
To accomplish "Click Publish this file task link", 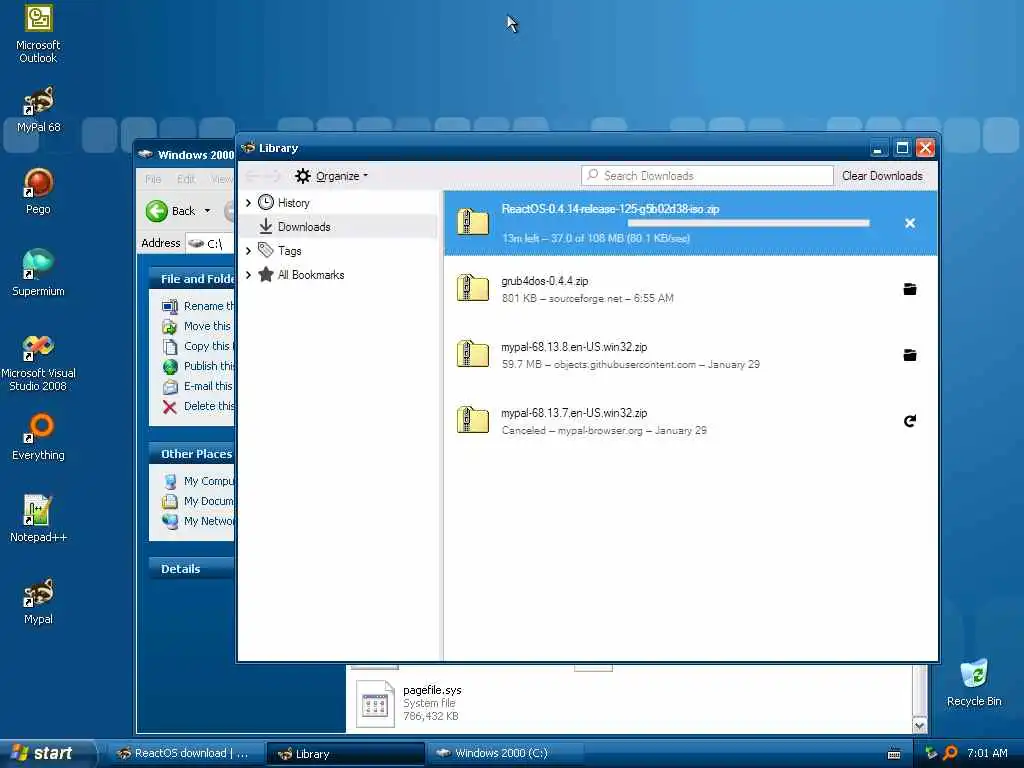I will coord(199,366).
